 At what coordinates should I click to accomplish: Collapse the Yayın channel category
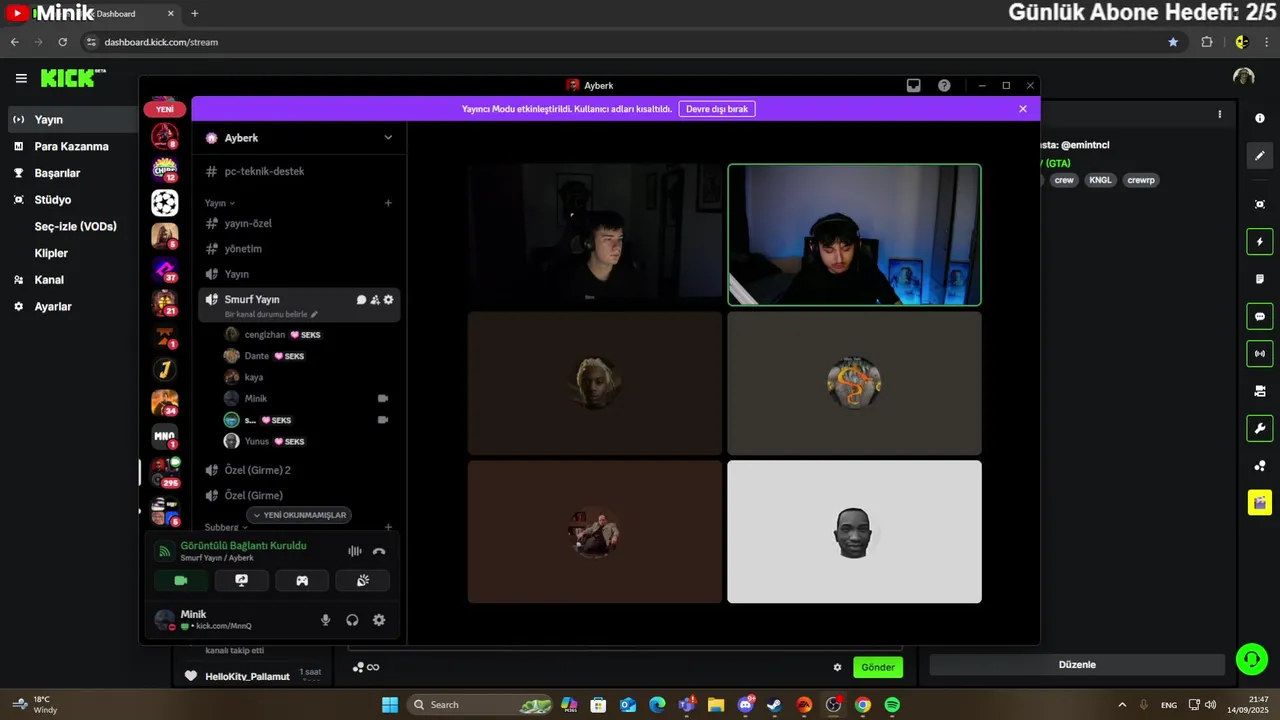pyautogui.click(x=220, y=203)
